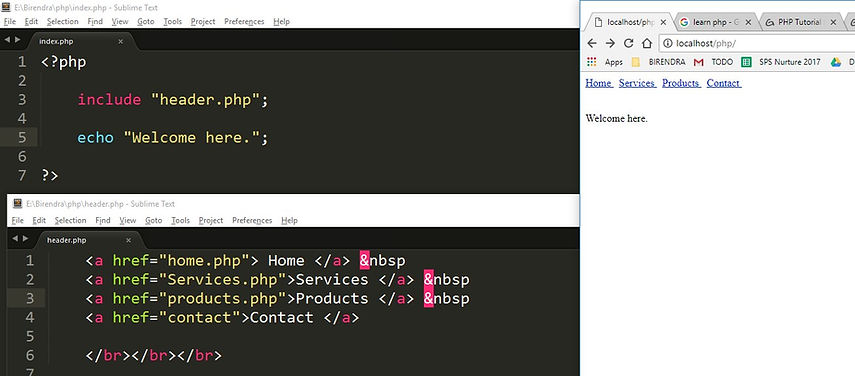Open Edit menu in header.php window
Image resolution: width=855 pixels, height=376 pixels.
[x=39, y=221]
